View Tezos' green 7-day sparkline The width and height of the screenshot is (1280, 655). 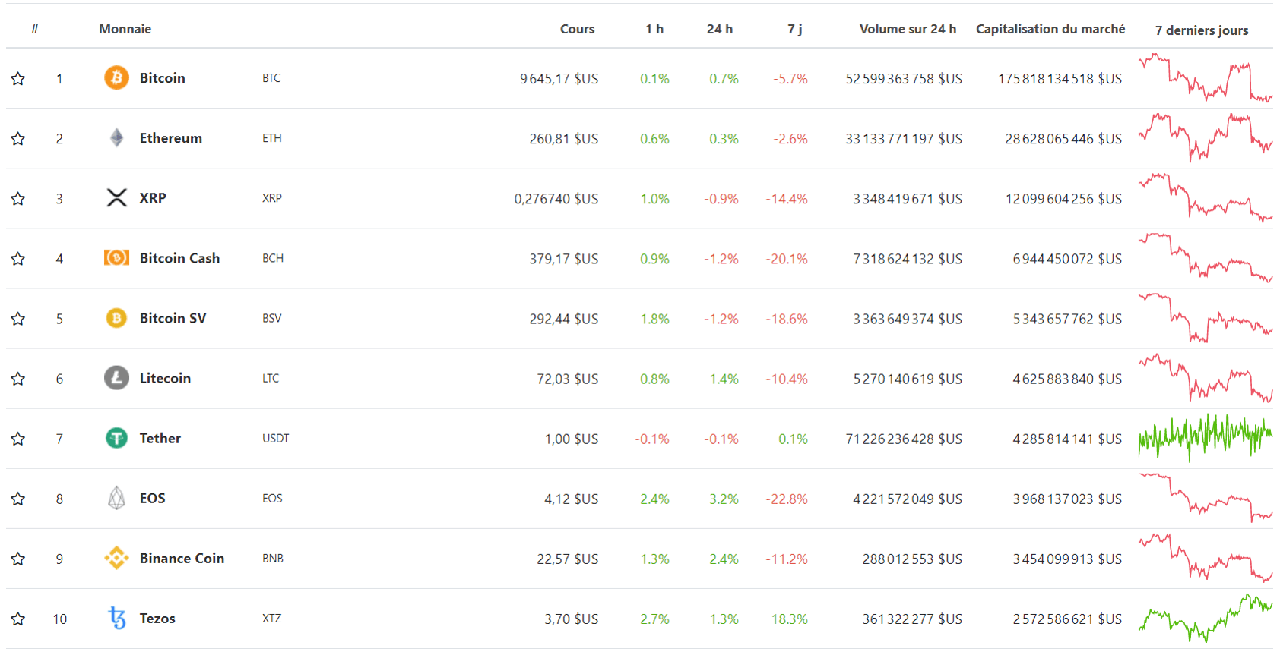1205,618
